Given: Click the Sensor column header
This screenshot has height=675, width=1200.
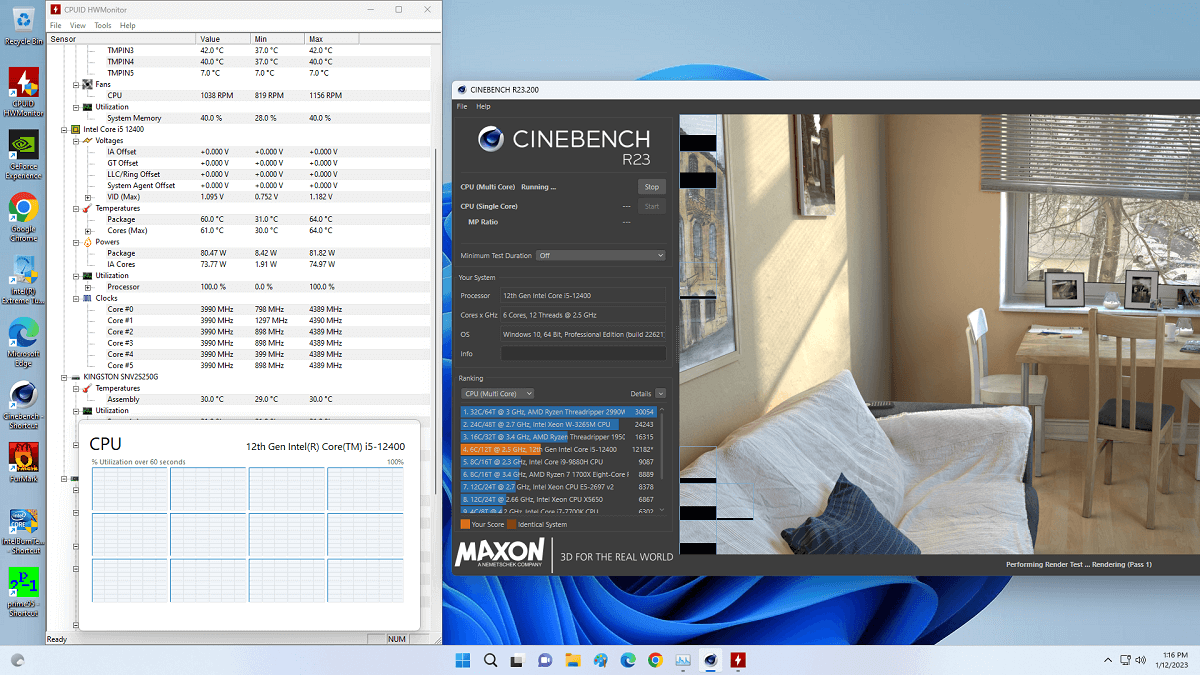Looking at the screenshot, I should tap(121, 38).
